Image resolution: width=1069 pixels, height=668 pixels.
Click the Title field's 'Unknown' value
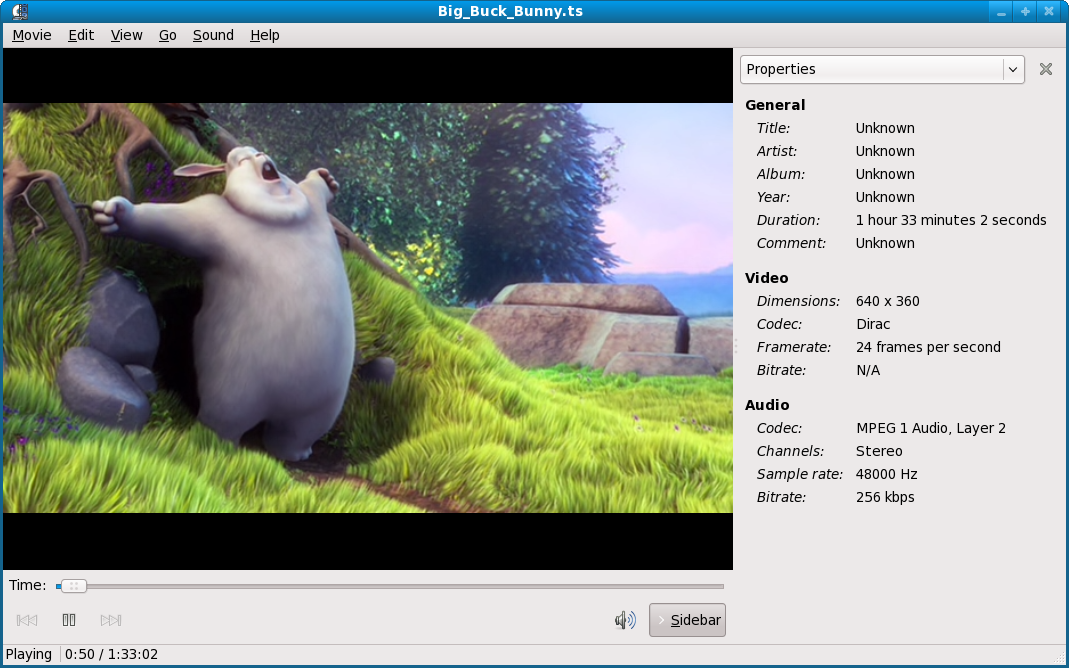[x=885, y=128]
